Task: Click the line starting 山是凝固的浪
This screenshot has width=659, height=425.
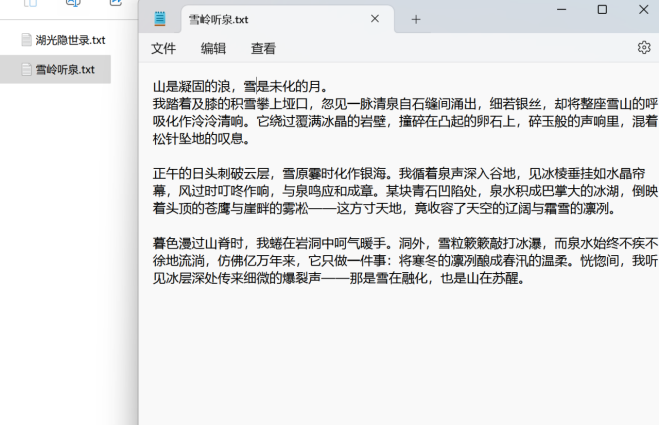Action: [x=240, y=87]
